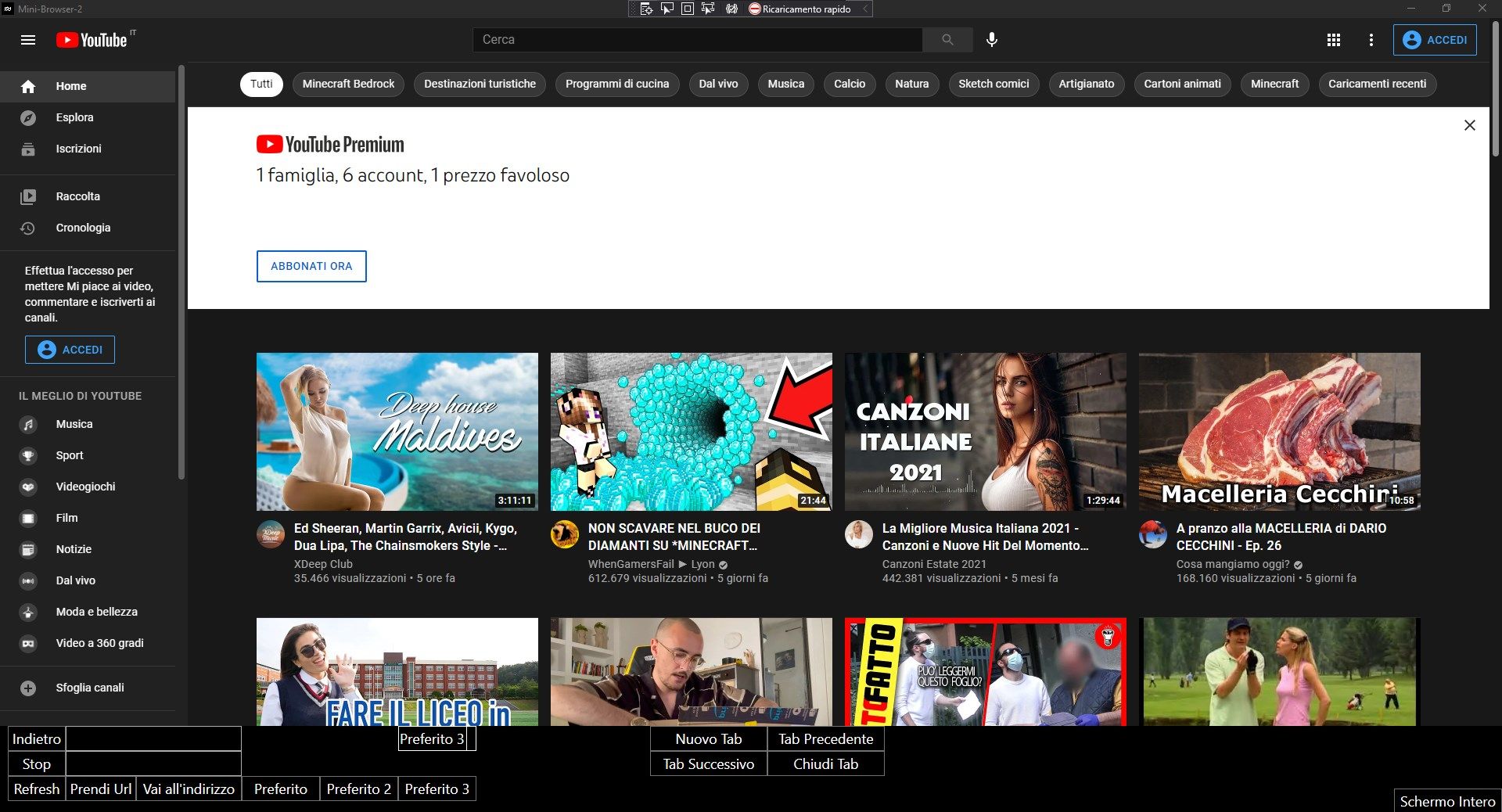Click the Prendi Url button

pyautogui.click(x=101, y=789)
